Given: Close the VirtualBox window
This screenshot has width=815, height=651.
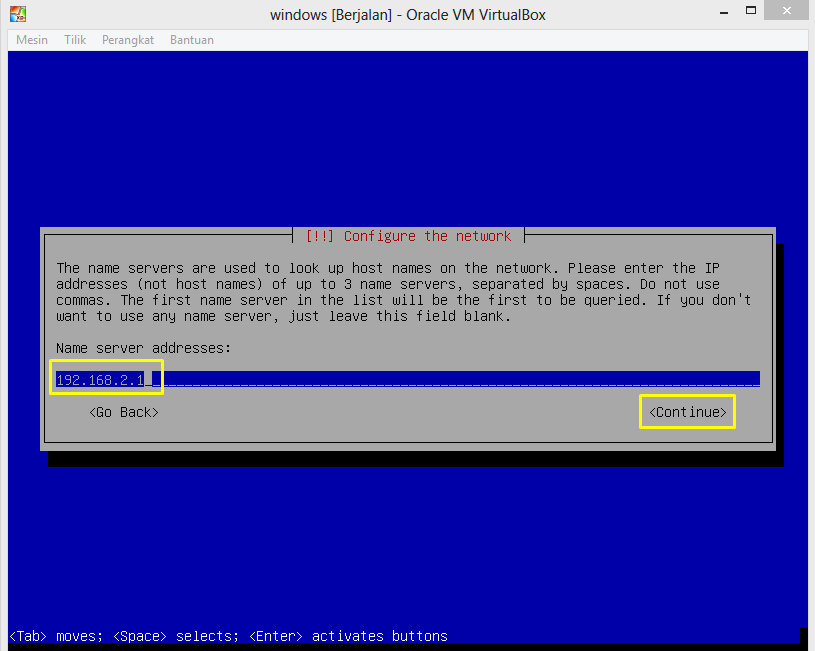Looking at the screenshot, I should (x=785, y=10).
